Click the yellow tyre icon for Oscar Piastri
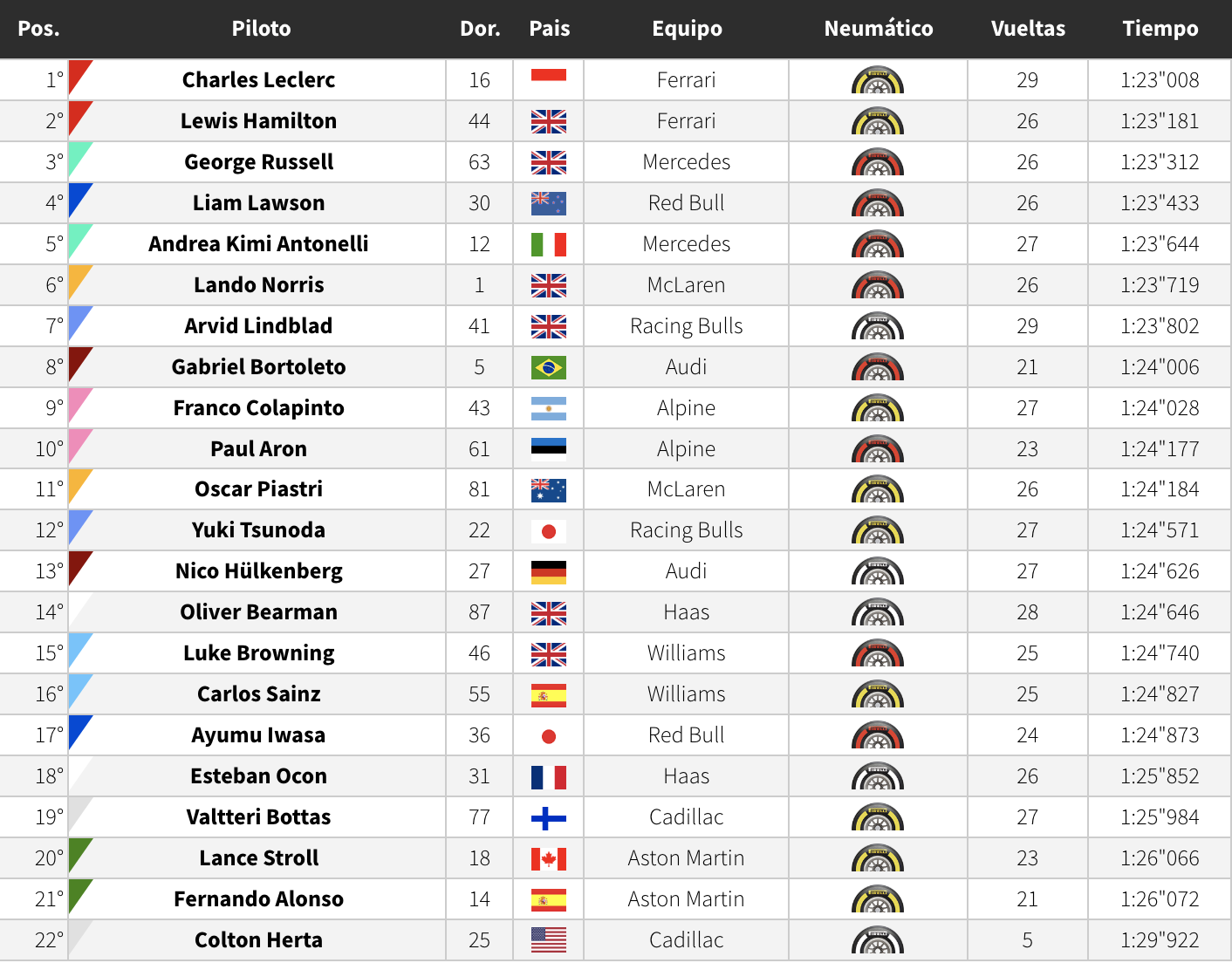This screenshot has width=1232, height=963. click(878, 489)
